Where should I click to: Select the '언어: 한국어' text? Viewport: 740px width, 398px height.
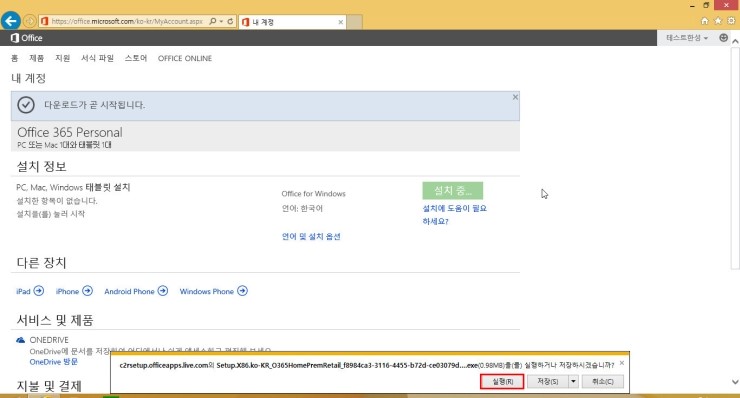point(302,208)
